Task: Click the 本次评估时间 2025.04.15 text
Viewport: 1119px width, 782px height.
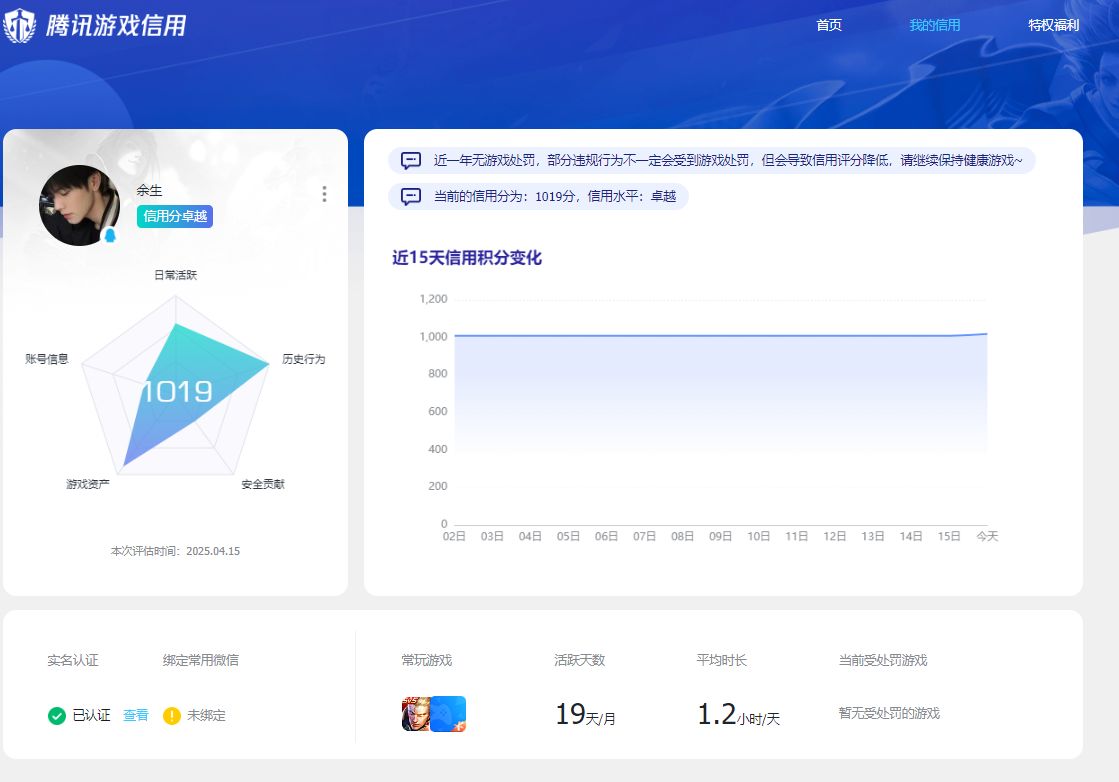Action: pos(176,551)
